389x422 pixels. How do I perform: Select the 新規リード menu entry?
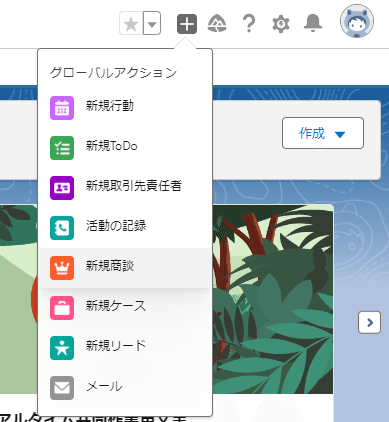(125, 348)
